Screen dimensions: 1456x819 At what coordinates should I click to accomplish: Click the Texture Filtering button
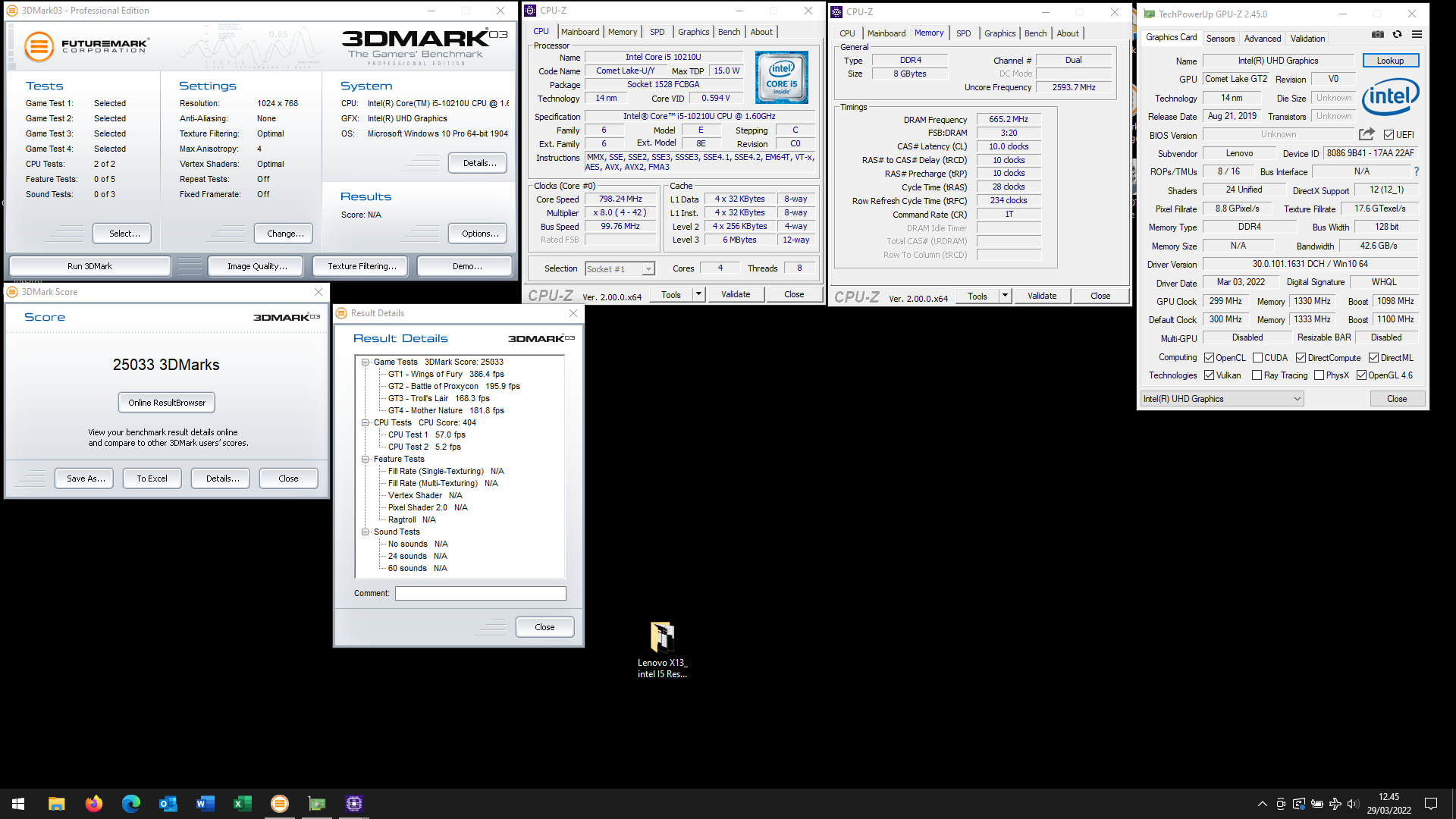pos(362,266)
